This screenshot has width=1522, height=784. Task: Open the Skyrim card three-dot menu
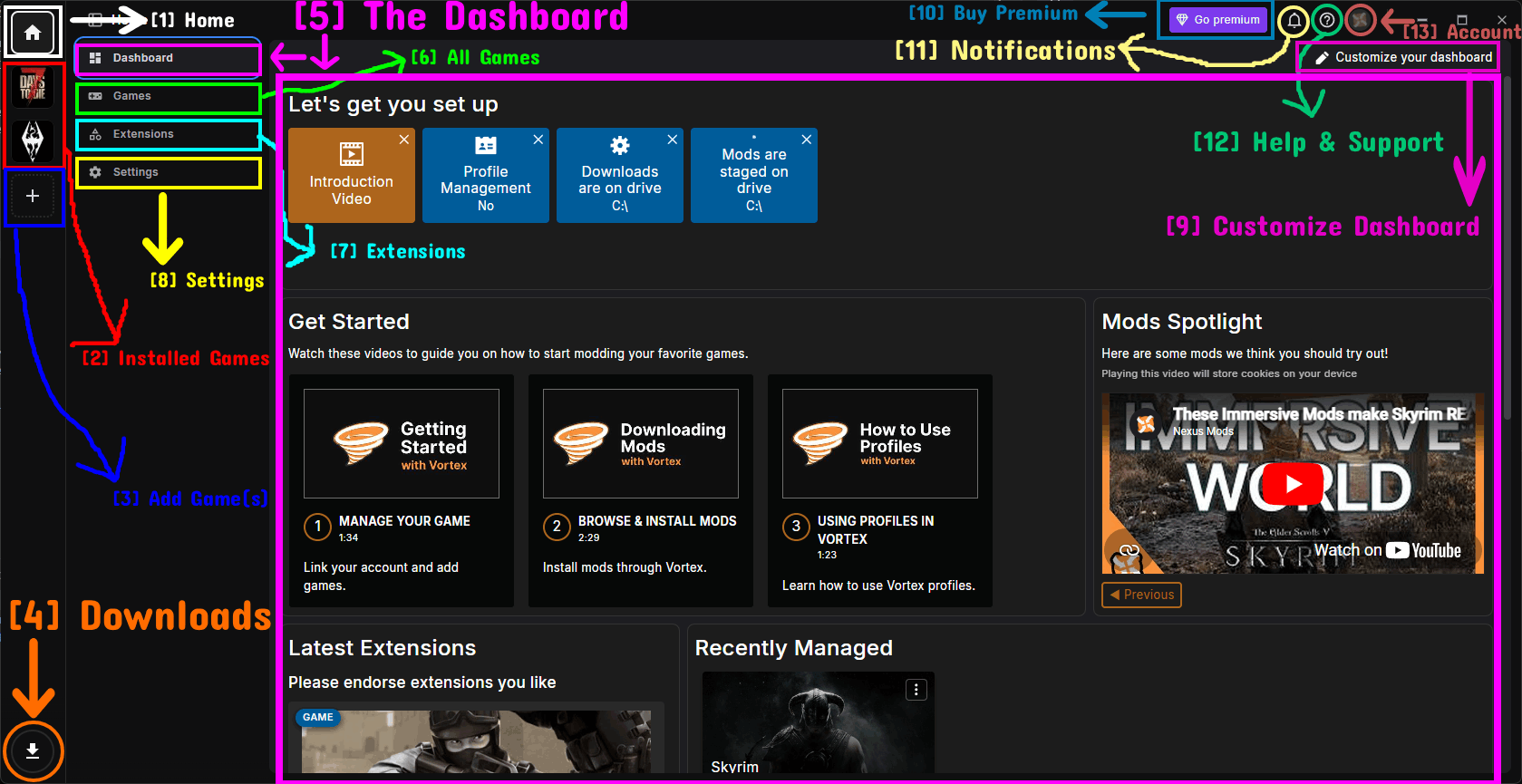(x=916, y=690)
